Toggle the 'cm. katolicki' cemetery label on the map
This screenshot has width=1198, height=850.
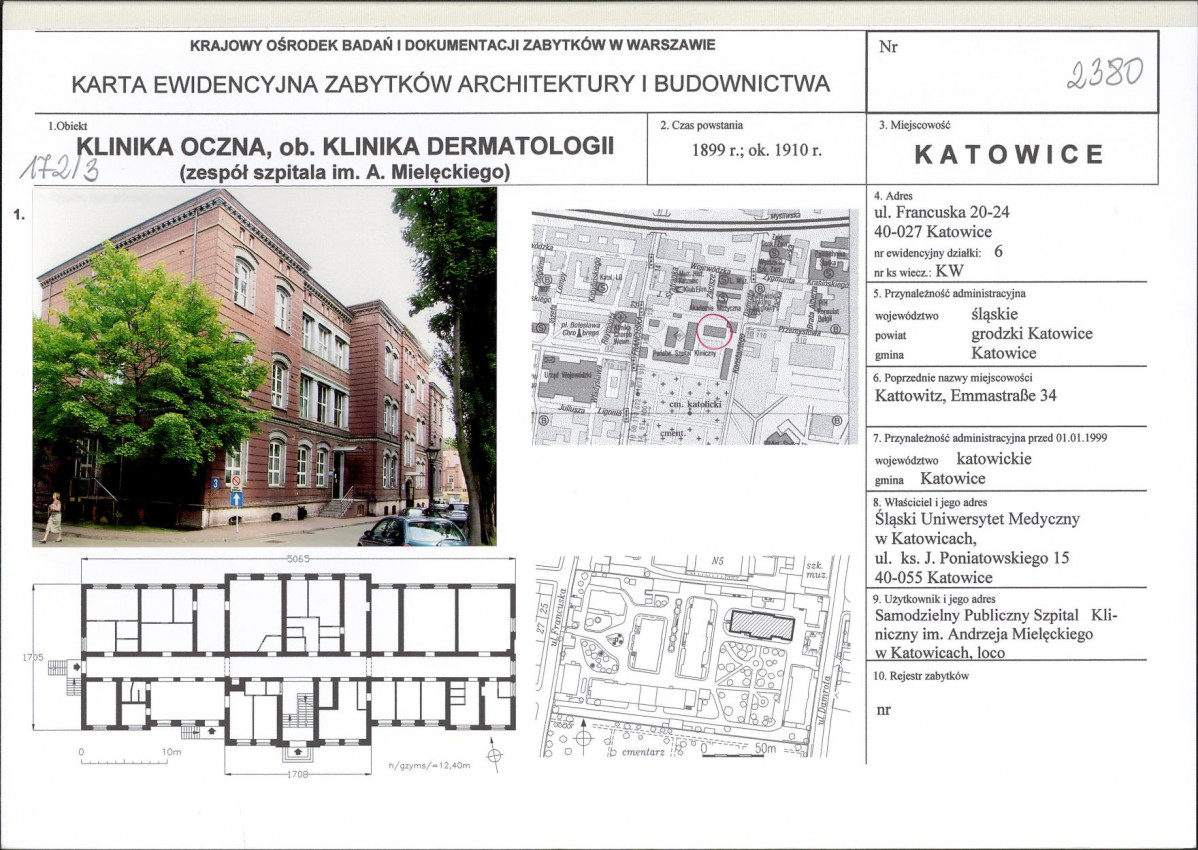pyautogui.click(x=697, y=404)
